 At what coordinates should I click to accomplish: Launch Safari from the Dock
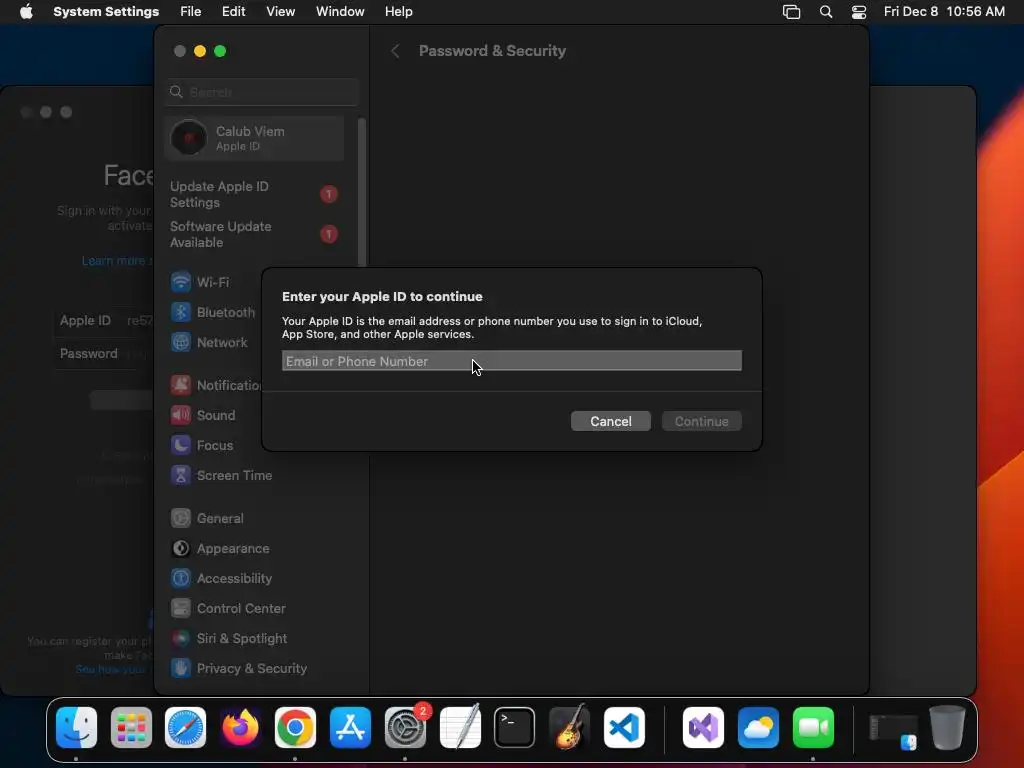pos(185,728)
